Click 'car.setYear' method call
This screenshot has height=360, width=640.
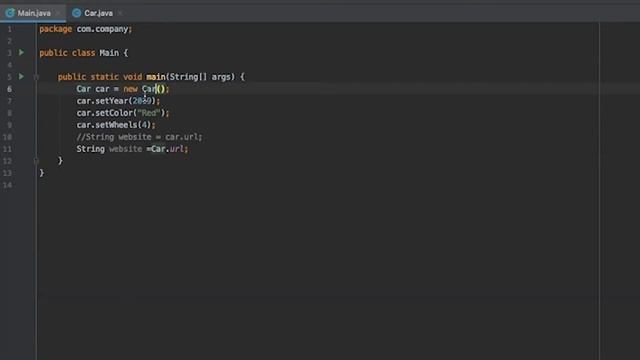[102, 101]
